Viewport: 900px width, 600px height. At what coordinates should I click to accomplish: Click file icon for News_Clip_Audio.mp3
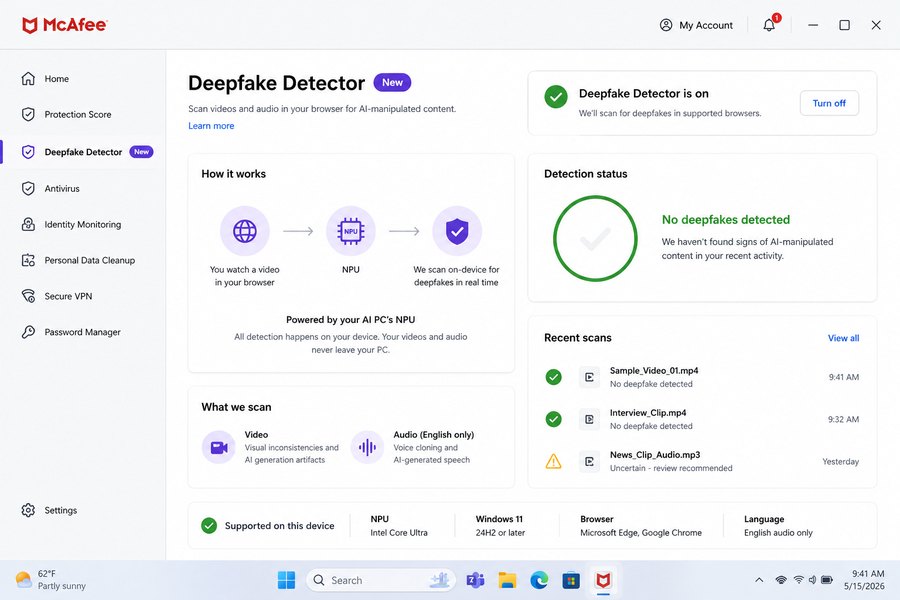[589, 461]
